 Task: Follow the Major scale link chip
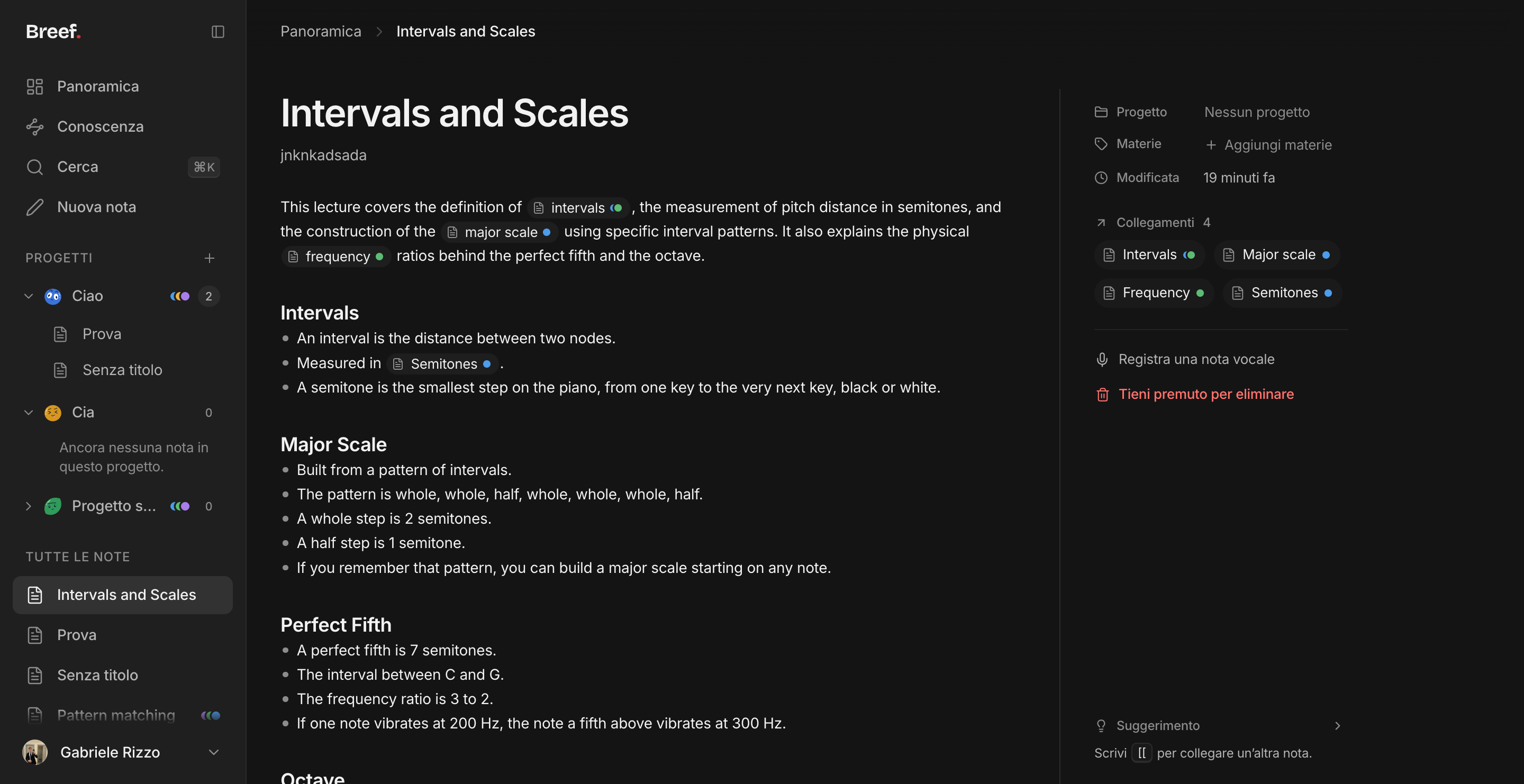coord(1277,255)
